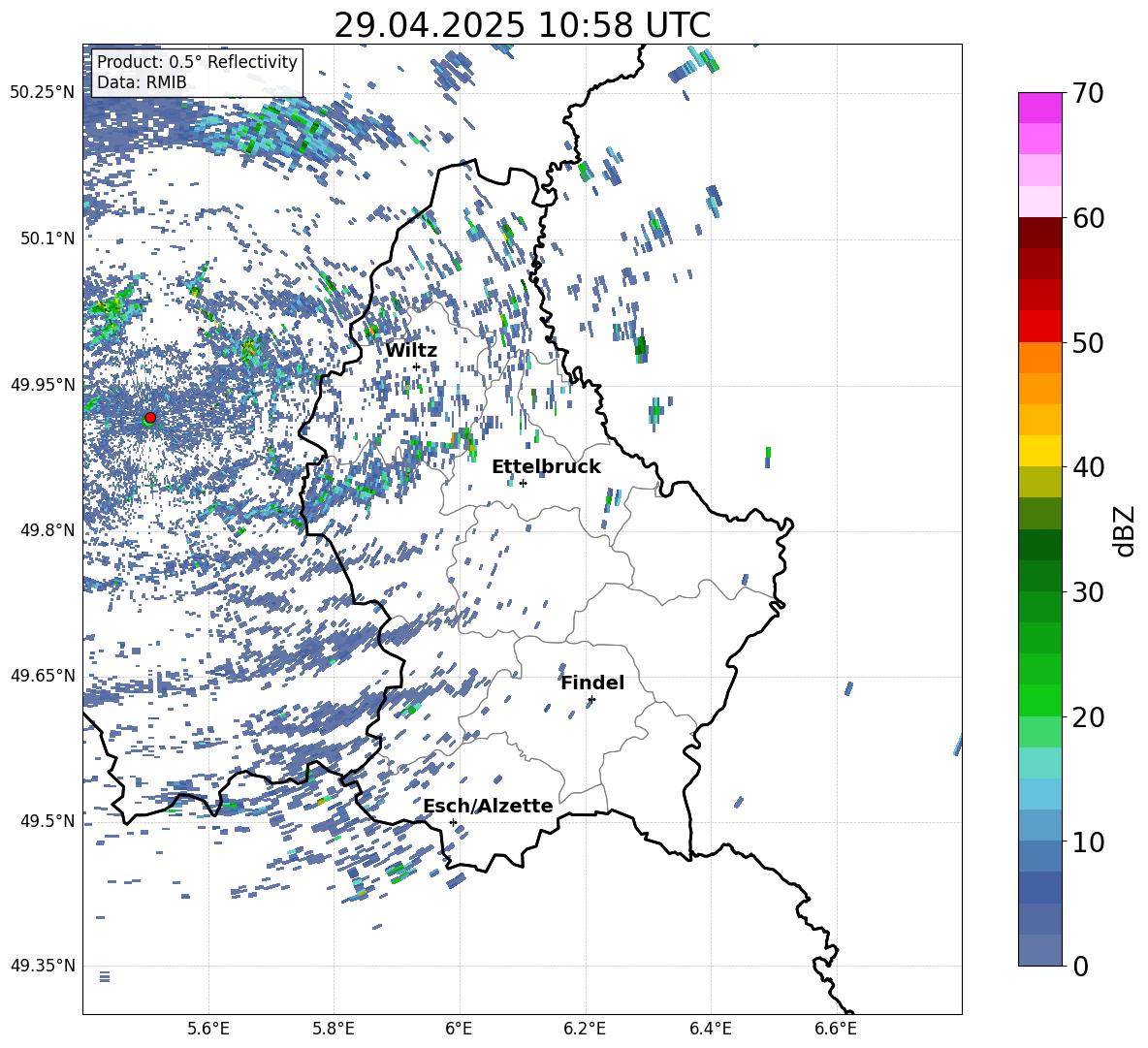Click the 6.4°E longitude label
This screenshot has height=1048, width=1148.
(x=710, y=1029)
